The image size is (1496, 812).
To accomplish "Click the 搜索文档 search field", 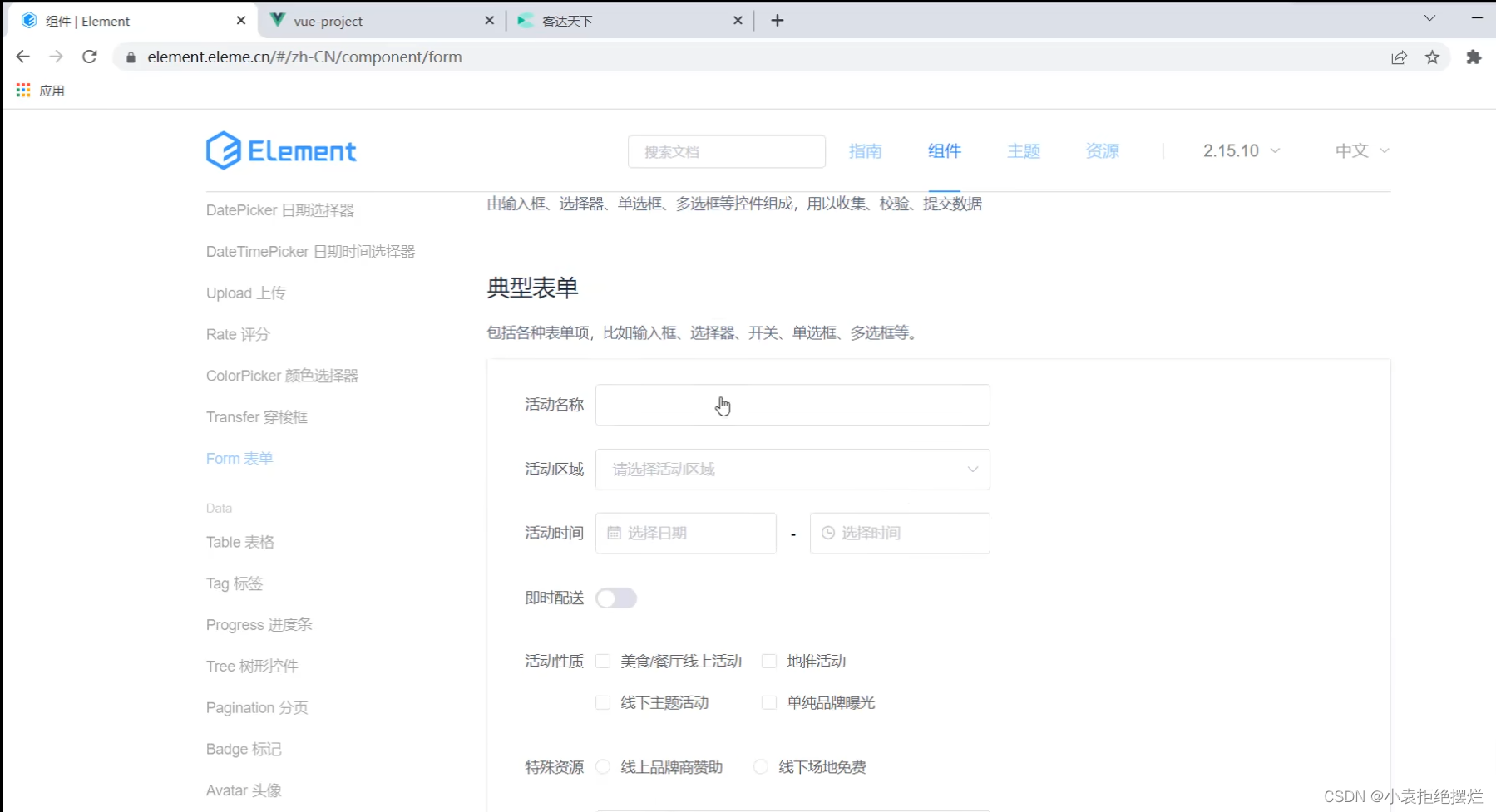I will pyautogui.click(x=727, y=152).
